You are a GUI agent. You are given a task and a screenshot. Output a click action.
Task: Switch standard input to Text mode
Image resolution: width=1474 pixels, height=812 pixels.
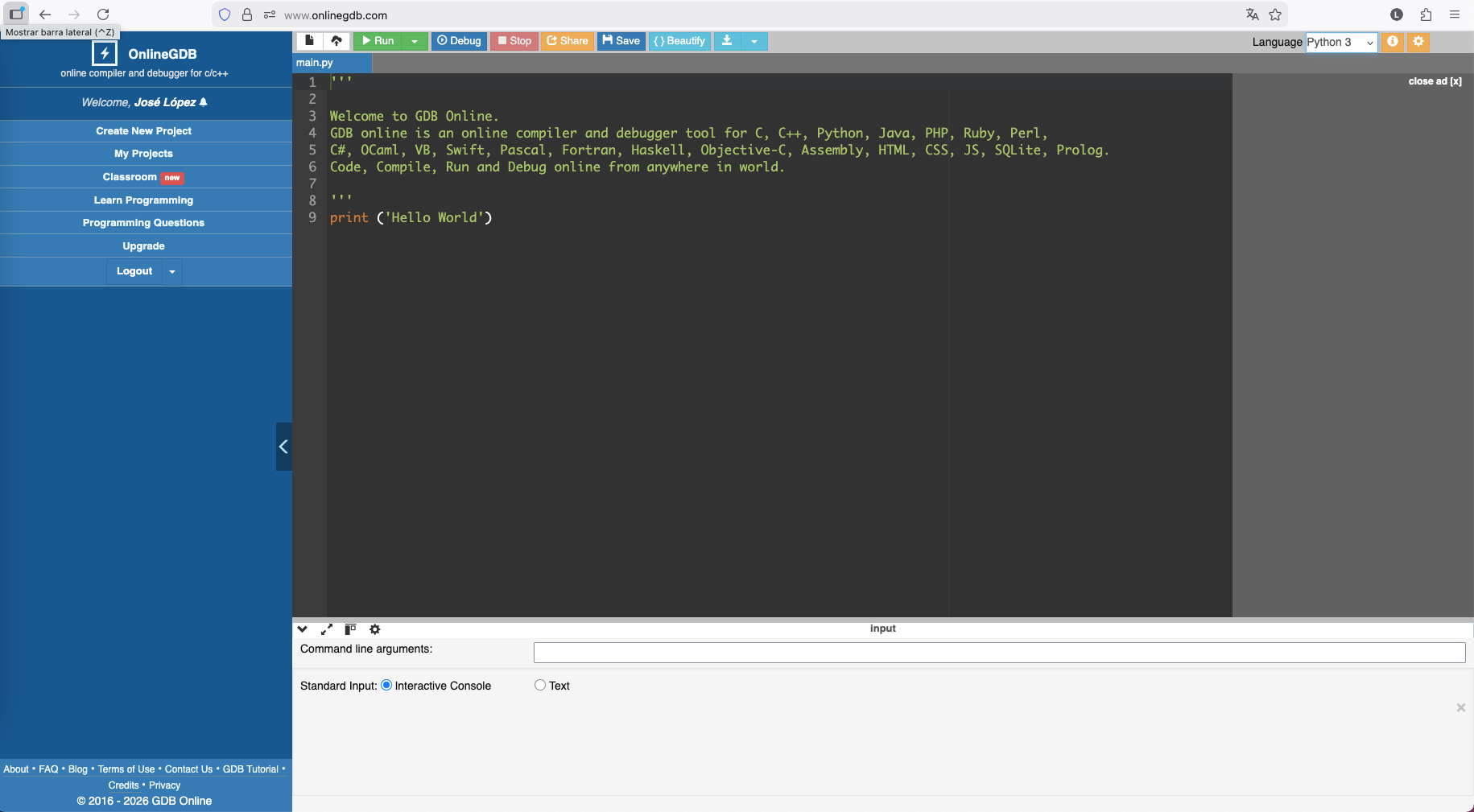click(539, 685)
